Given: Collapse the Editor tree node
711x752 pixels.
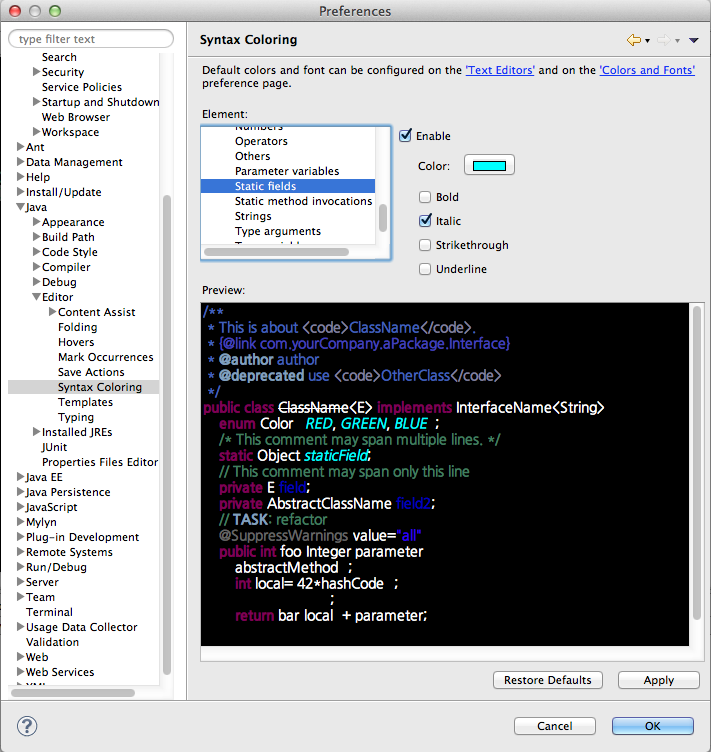Looking at the screenshot, I should (36, 297).
